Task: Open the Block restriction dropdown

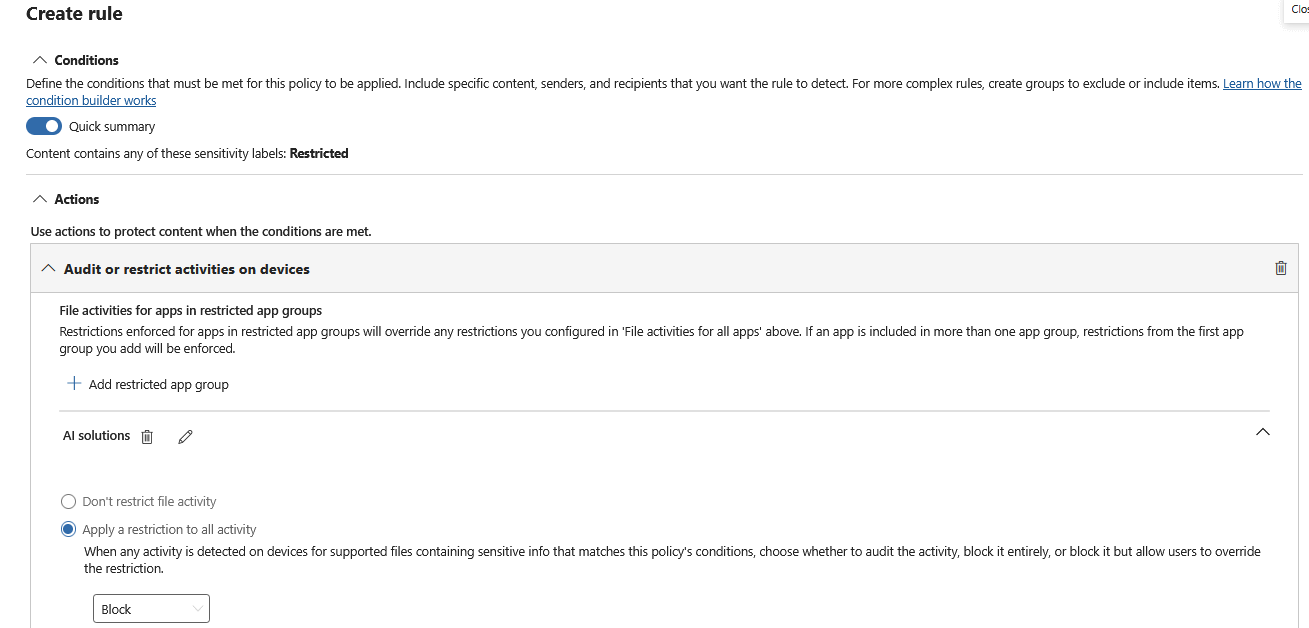Action: [151, 609]
